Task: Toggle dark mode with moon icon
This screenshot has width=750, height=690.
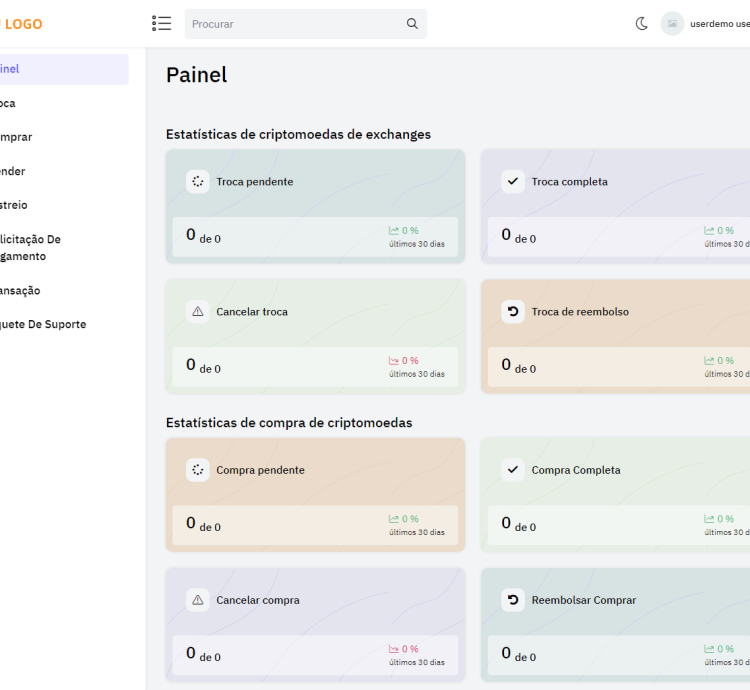Action: pos(642,24)
